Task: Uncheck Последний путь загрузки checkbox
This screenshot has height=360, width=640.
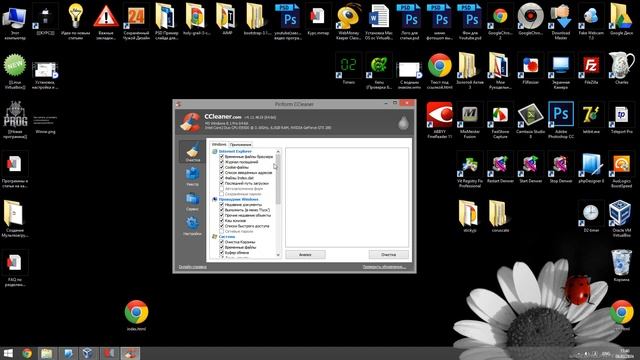Action: click(222, 183)
